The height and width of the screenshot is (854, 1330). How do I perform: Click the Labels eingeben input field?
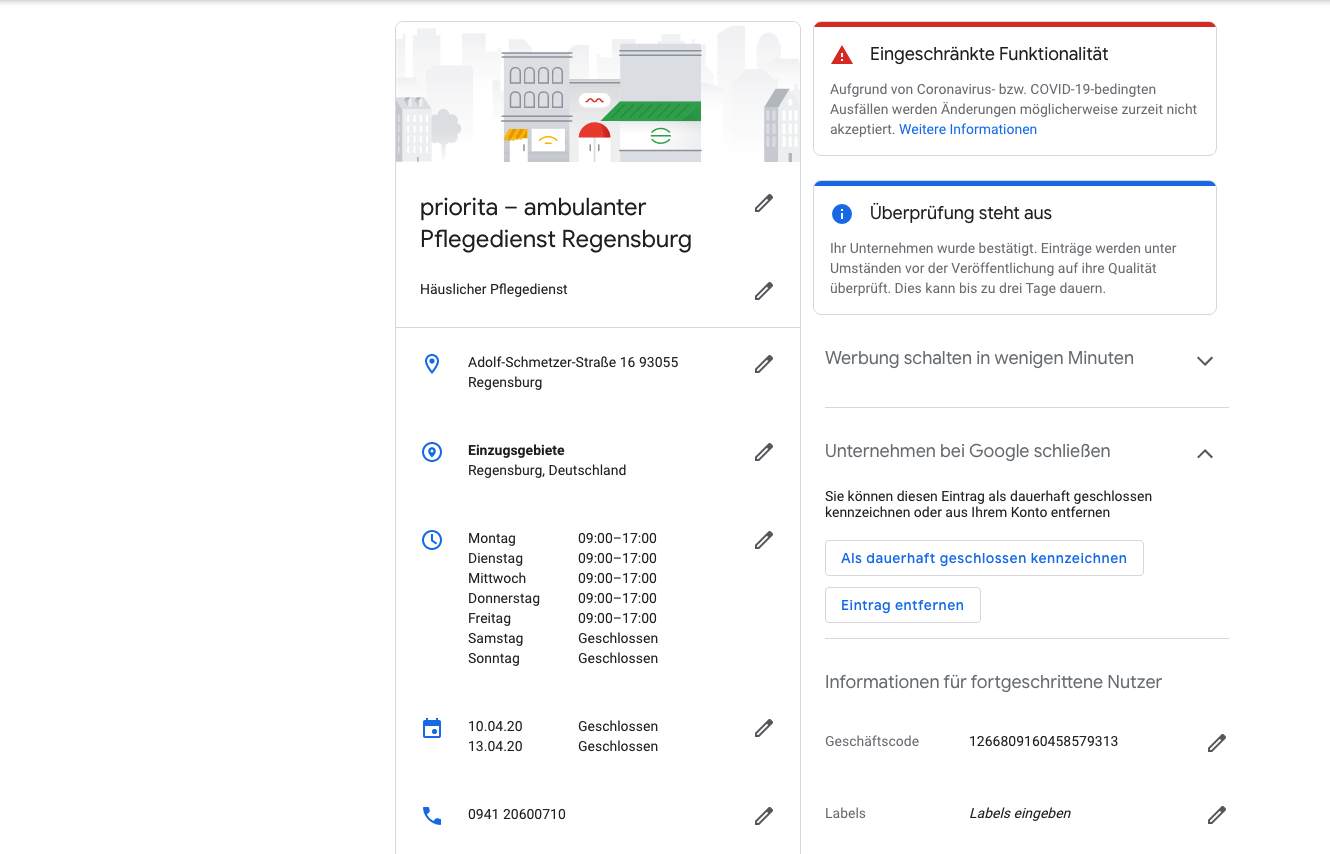tap(1020, 813)
